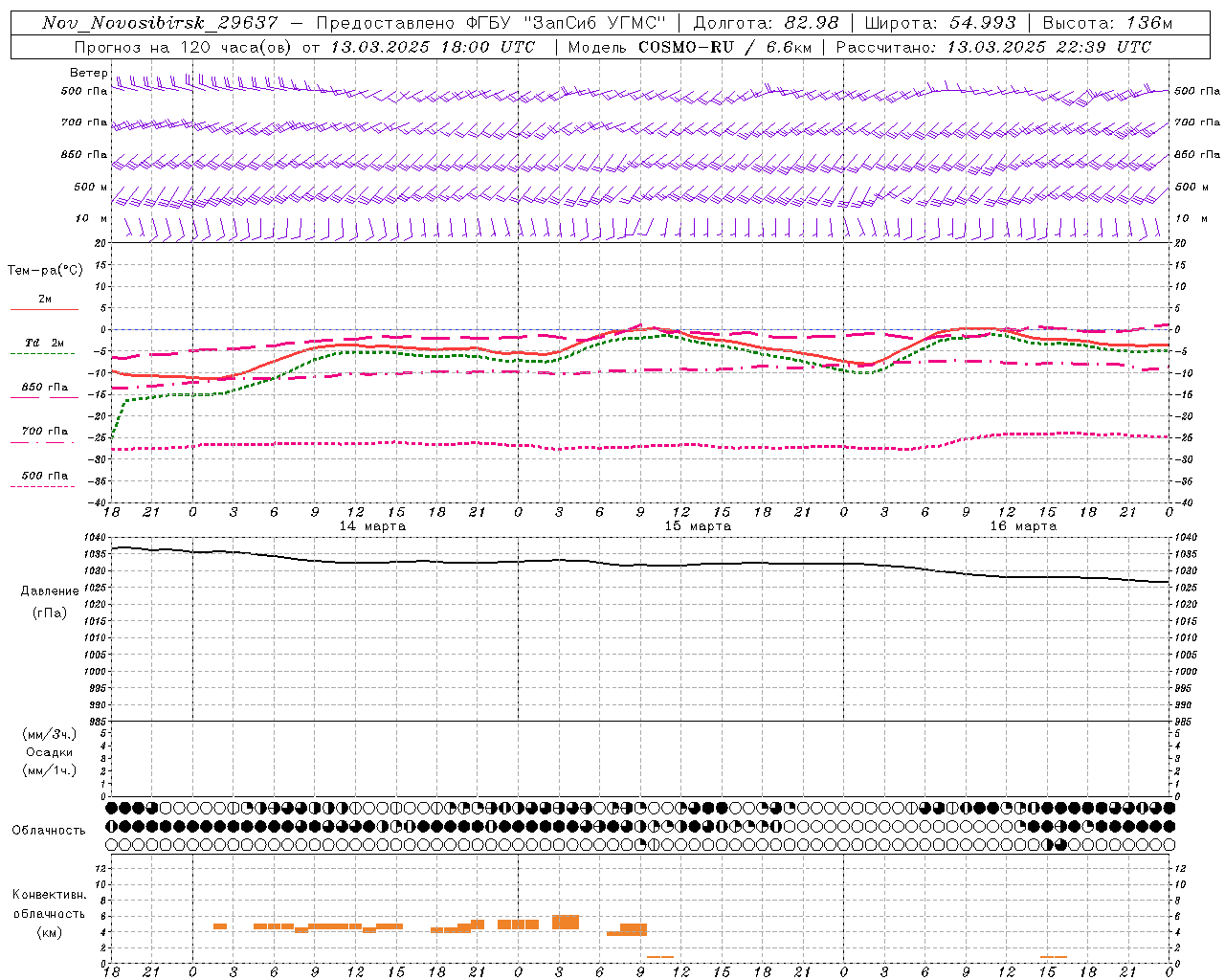
Task: Click the forecast period text Прогноз на 120 часа(ов)
Action: 183,47
